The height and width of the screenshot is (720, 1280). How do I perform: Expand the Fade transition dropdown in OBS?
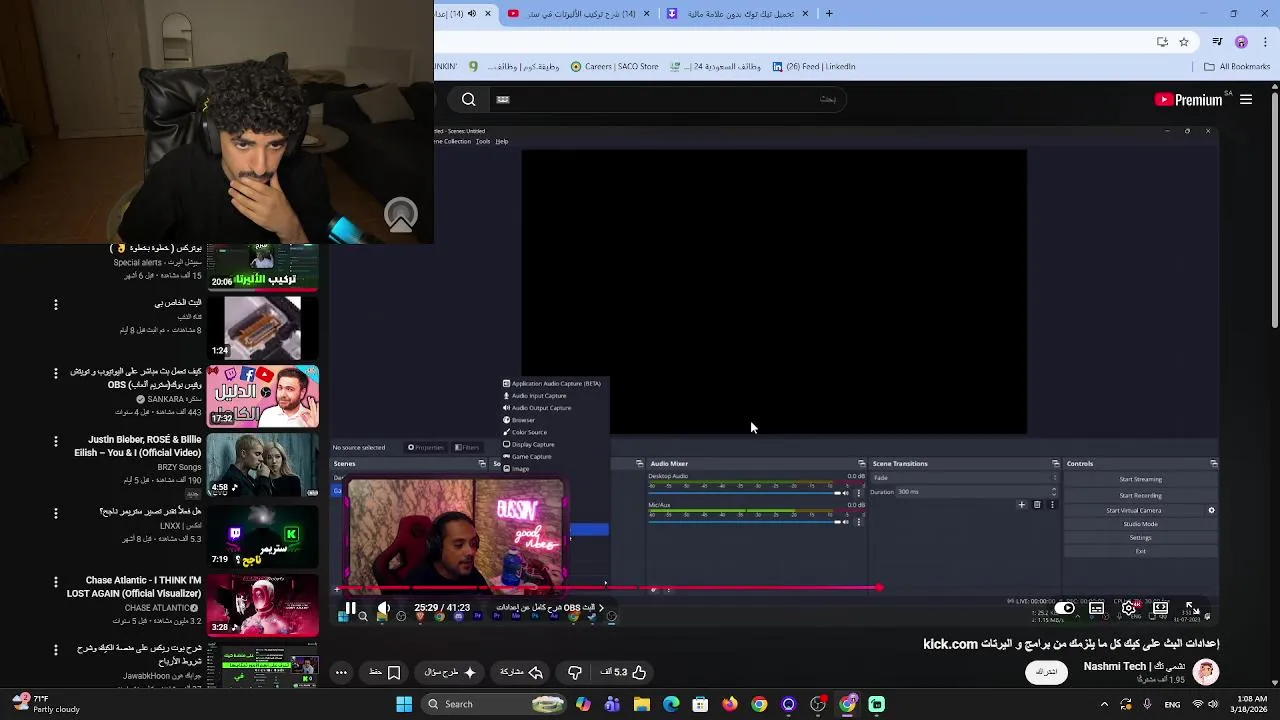pyautogui.click(x=965, y=477)
